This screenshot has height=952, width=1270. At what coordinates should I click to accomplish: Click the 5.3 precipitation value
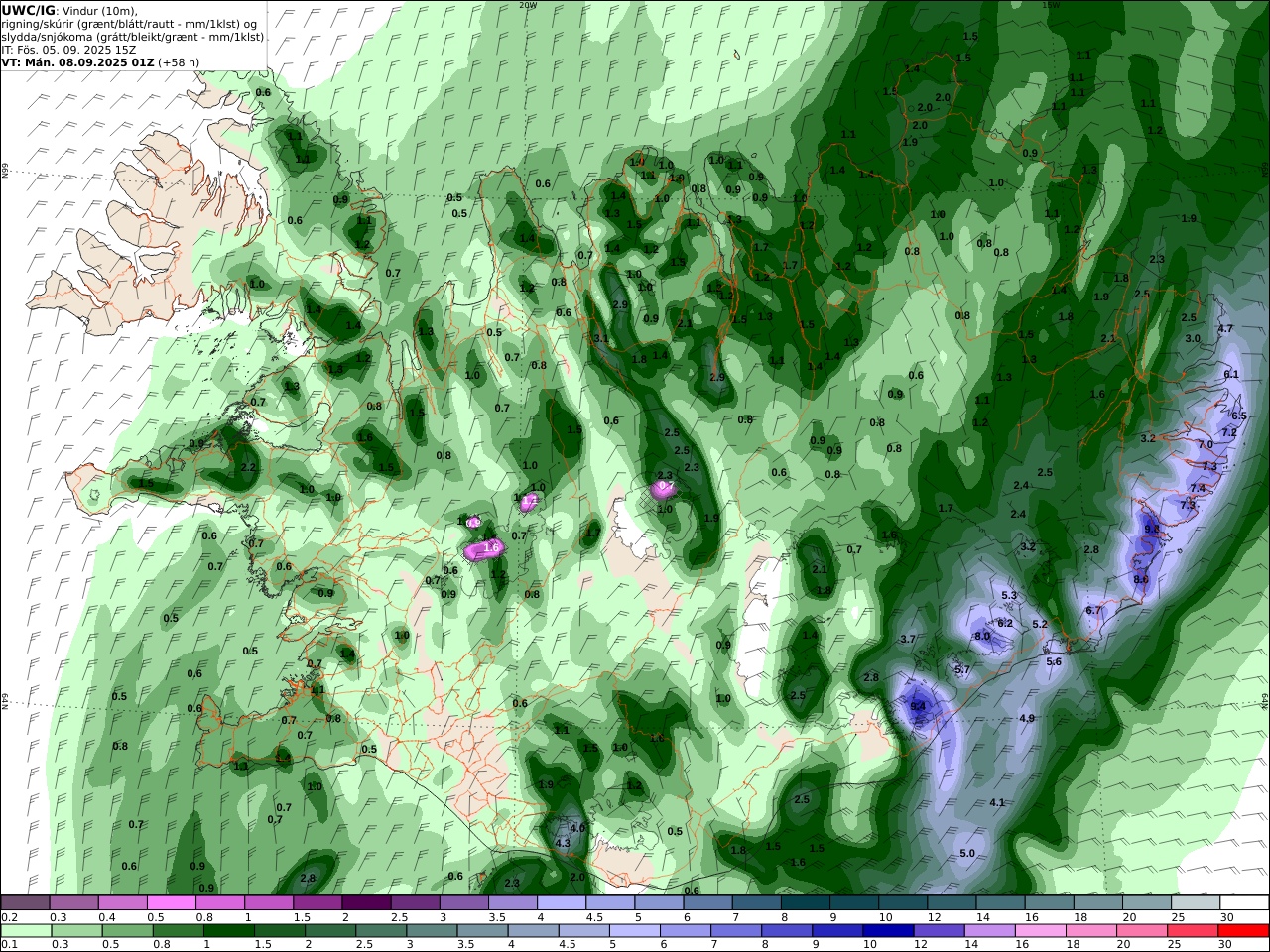pyautogui.click(x=1010, y=595)
